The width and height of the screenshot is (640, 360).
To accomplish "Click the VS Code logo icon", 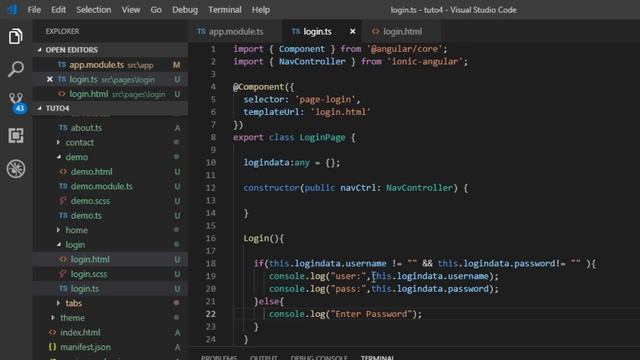I will pos(12,10).
